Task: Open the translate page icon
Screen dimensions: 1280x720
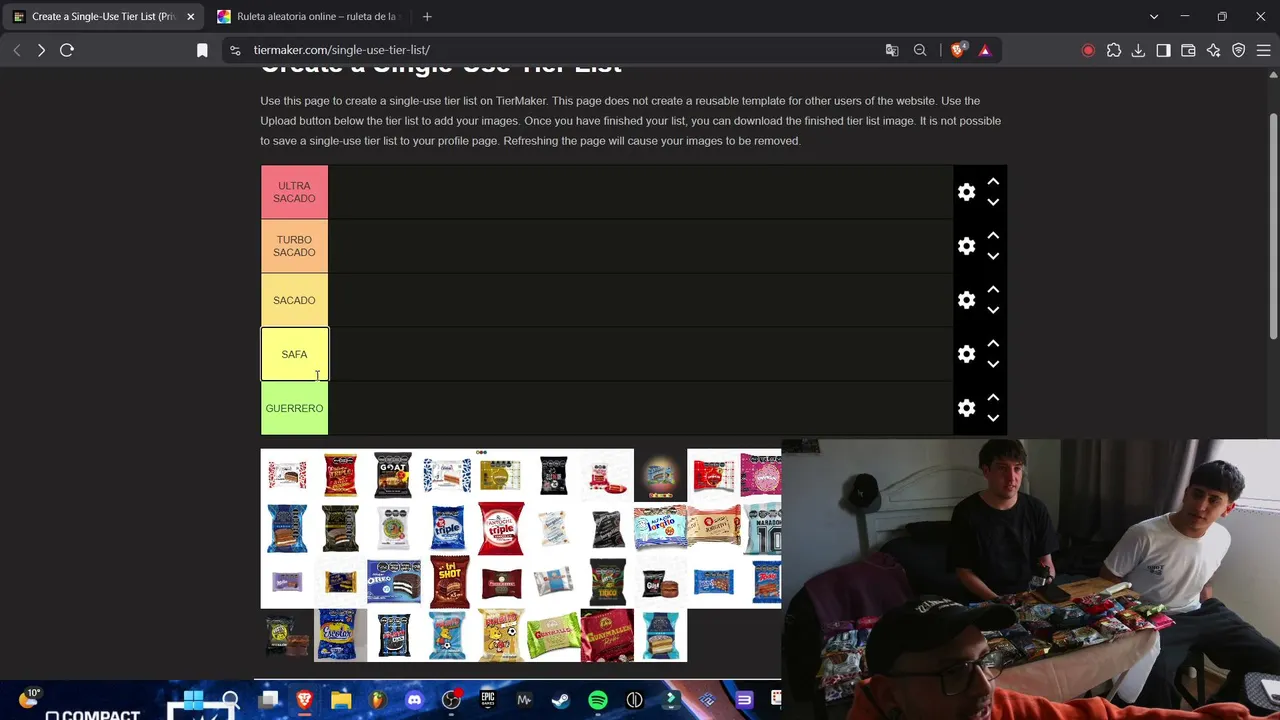Action: [x=892, y=50]
